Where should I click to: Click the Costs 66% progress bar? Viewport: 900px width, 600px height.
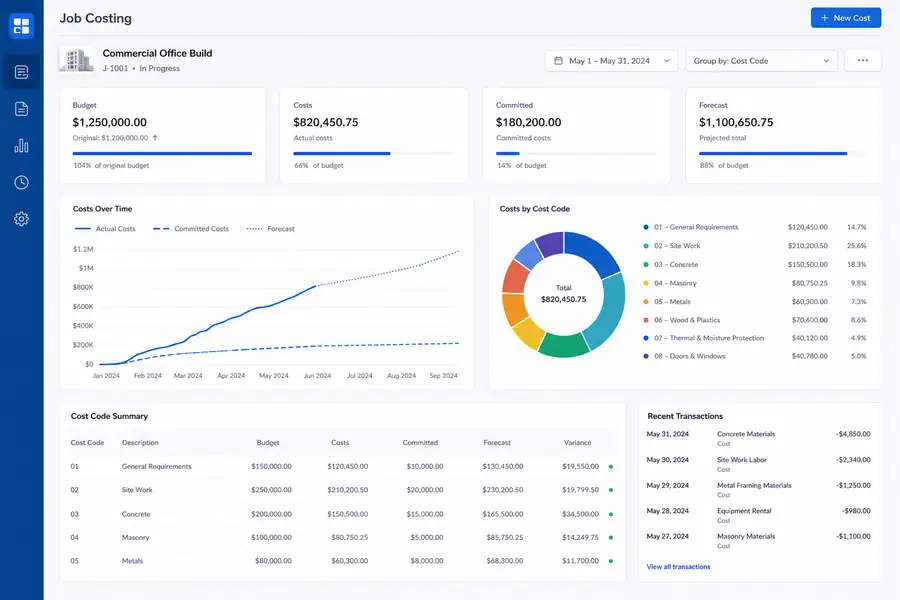point(374,153)
